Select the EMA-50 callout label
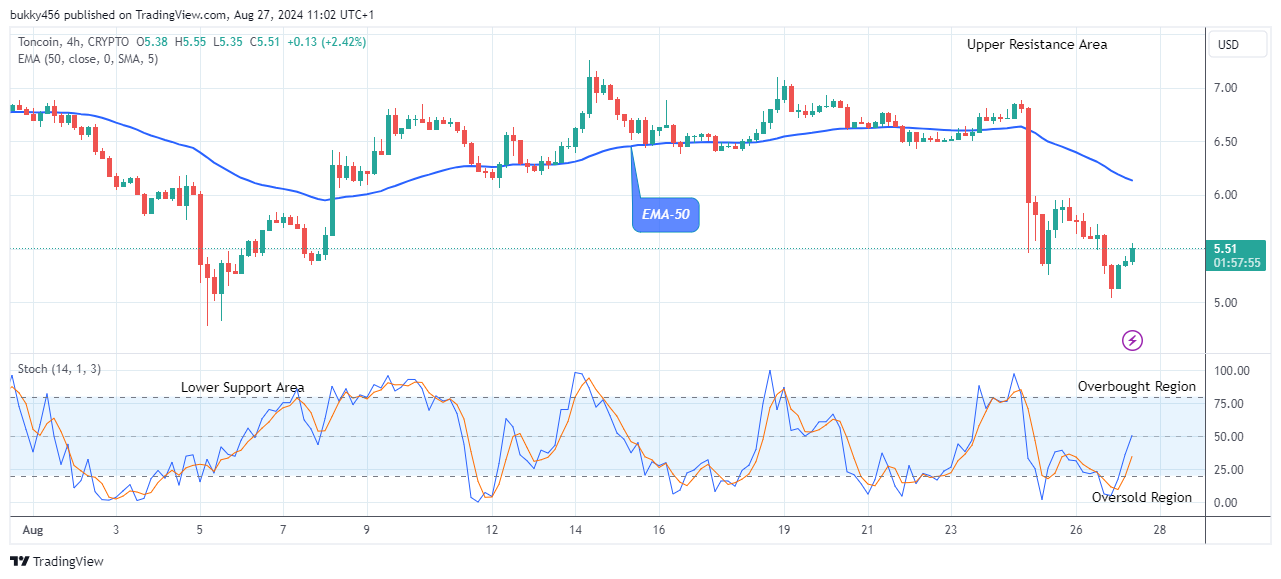Viewport: 1281px width, 579px height. [x=665, y=214]
